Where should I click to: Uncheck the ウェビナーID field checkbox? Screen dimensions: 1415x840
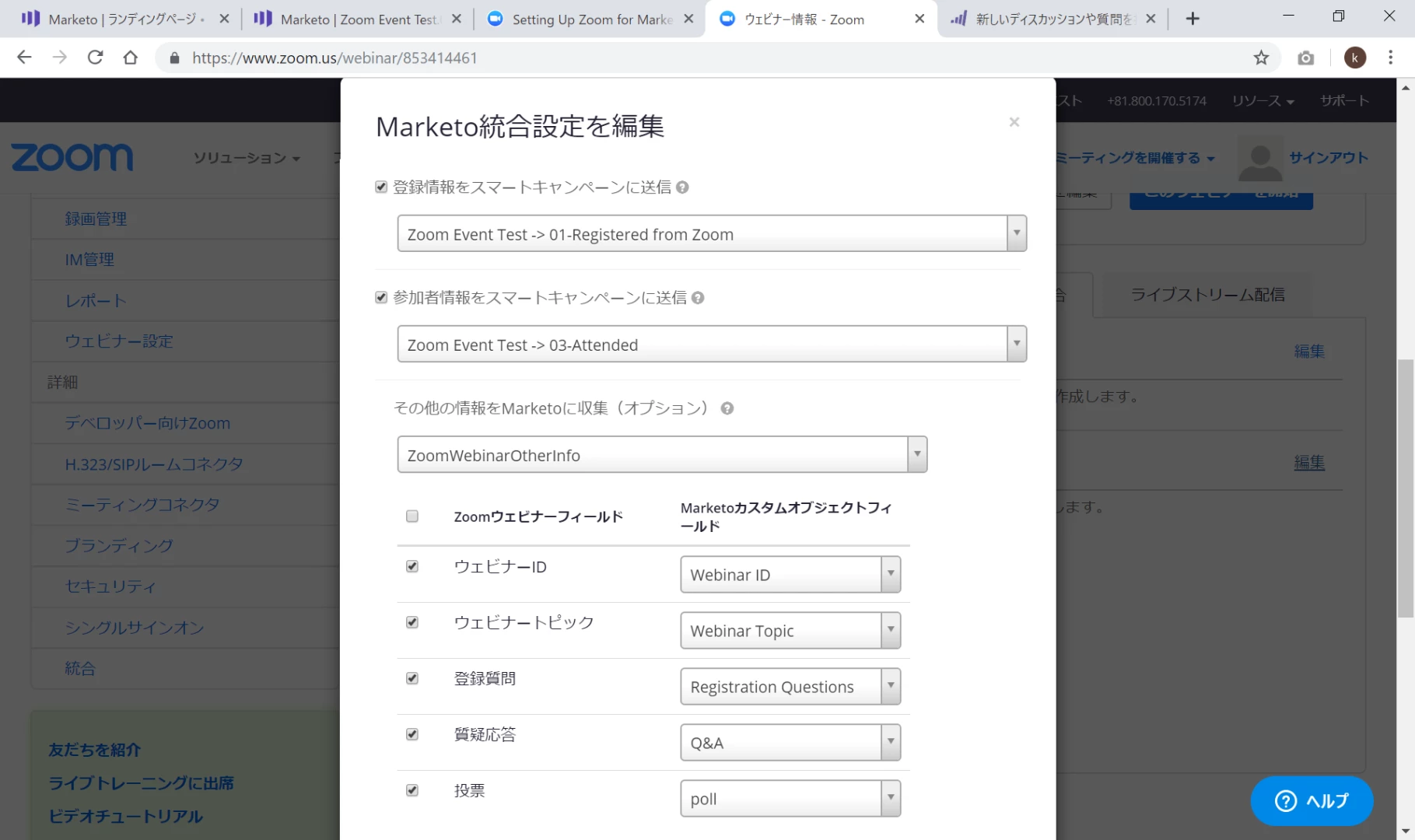click(412, 566)
